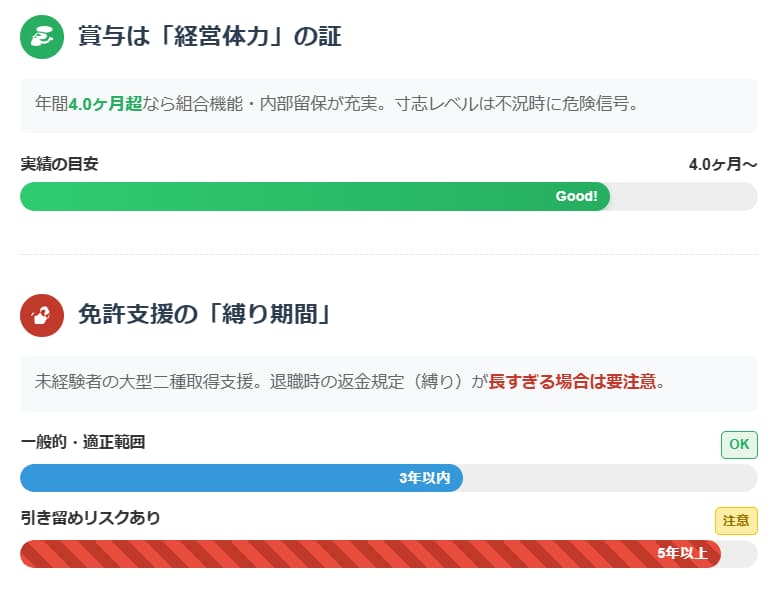
Task: Select the 免許支援の「縛り期間」 heading
Action: point(205,316)
